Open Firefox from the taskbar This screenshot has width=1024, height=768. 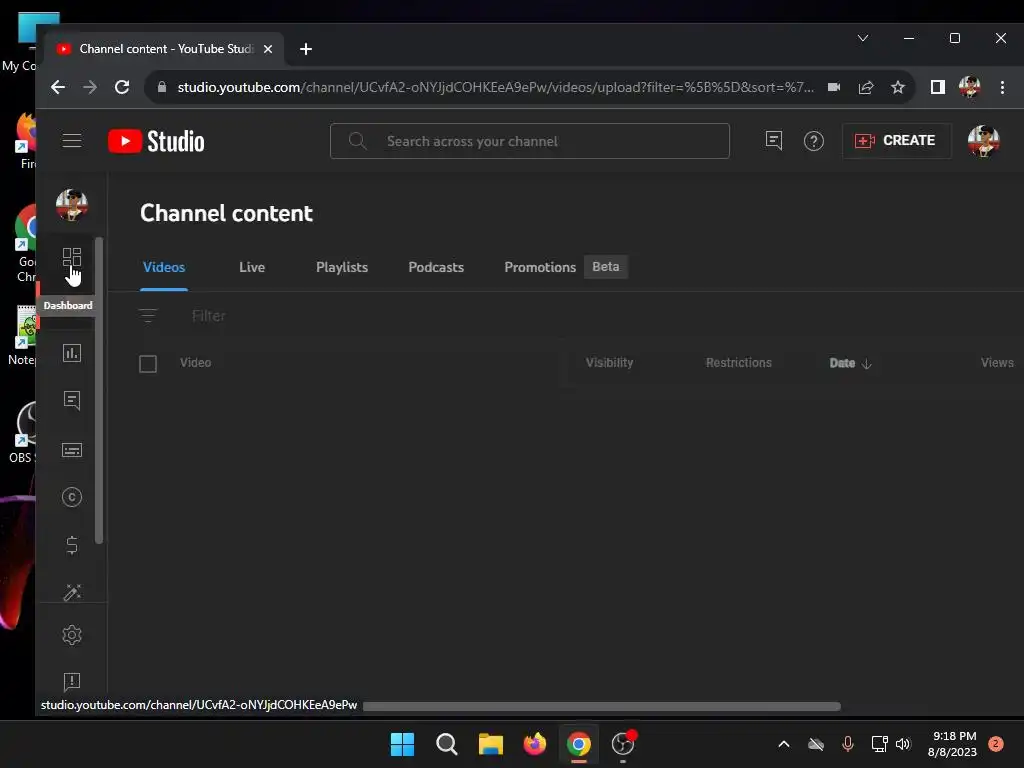535,744
